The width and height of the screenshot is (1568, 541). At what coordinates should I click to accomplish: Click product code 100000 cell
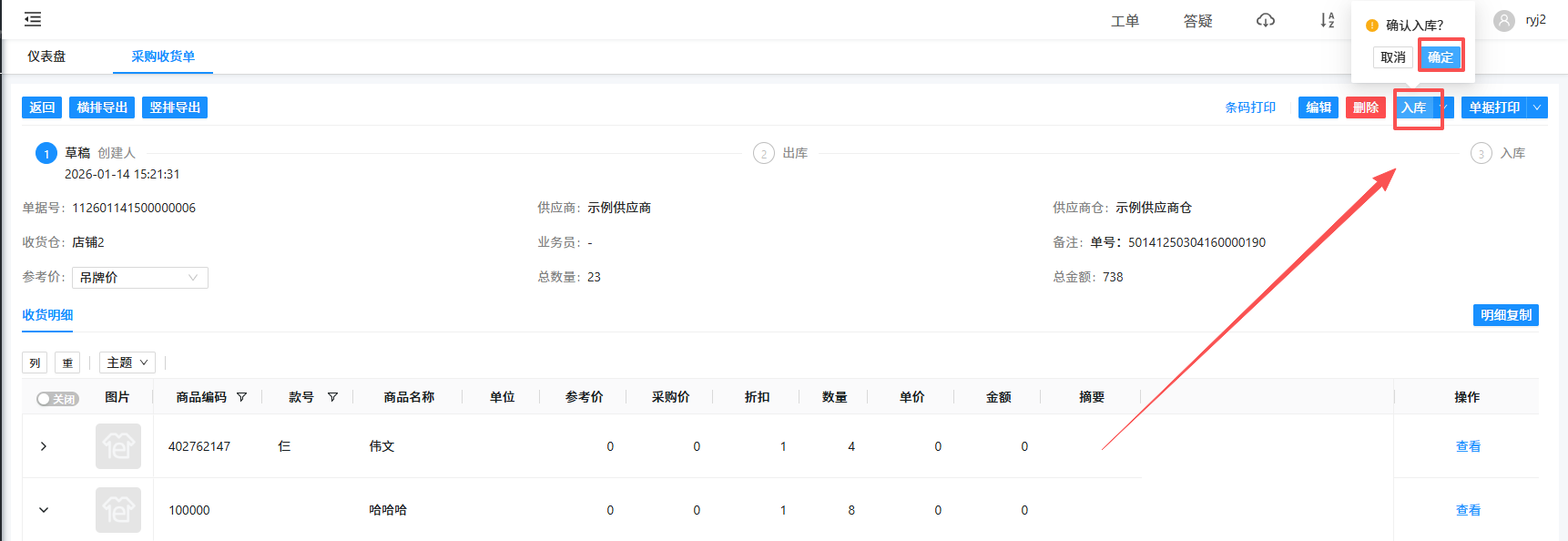[189, 510]
